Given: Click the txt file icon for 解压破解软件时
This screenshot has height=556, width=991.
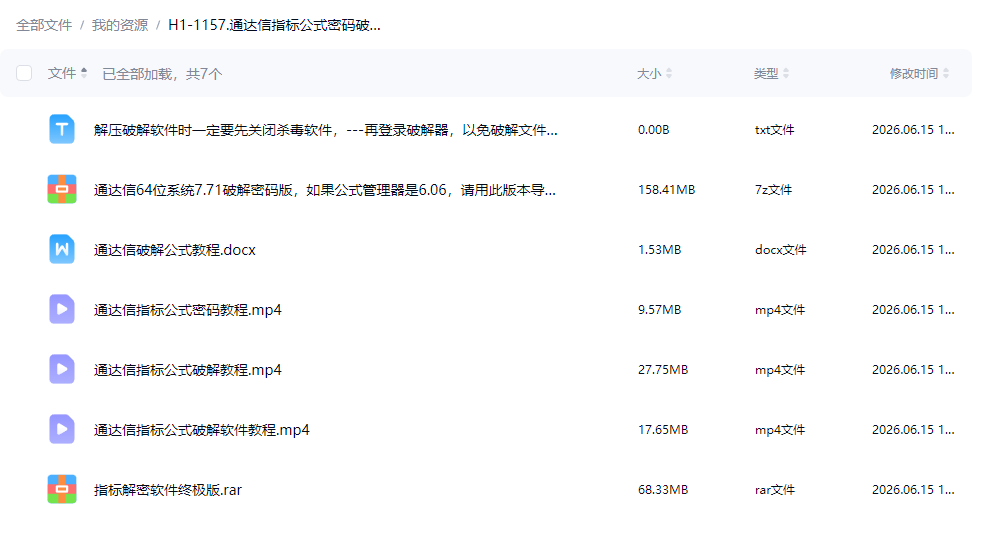Looking at the screenshot, I should [x=62, y=130].
